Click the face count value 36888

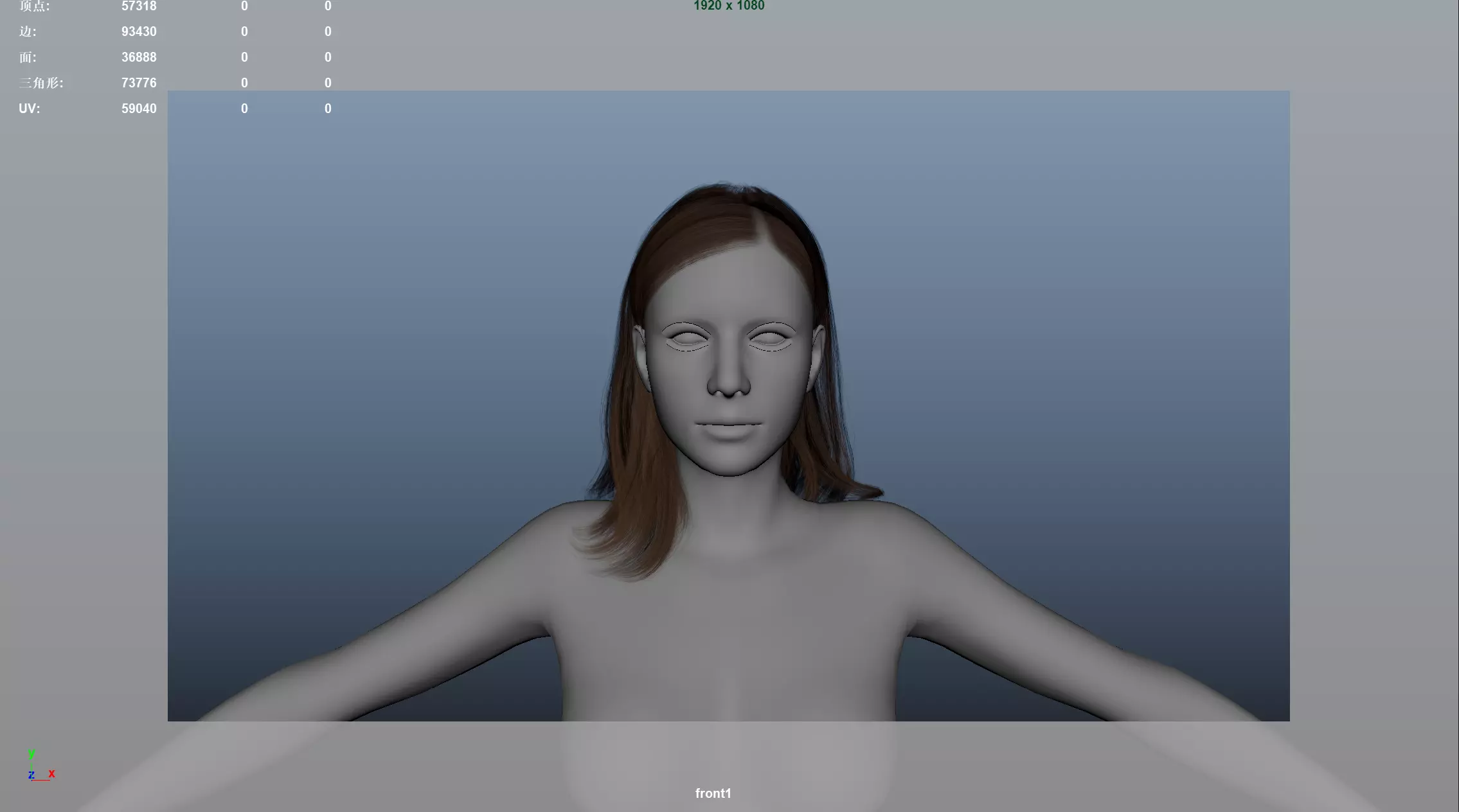(x=139, y=57)
